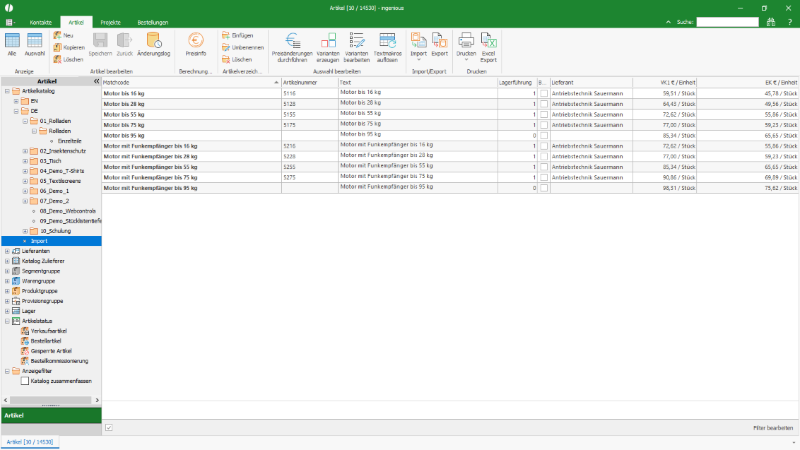
Task: Start Excel Export
Action: (x=488, y=47)
